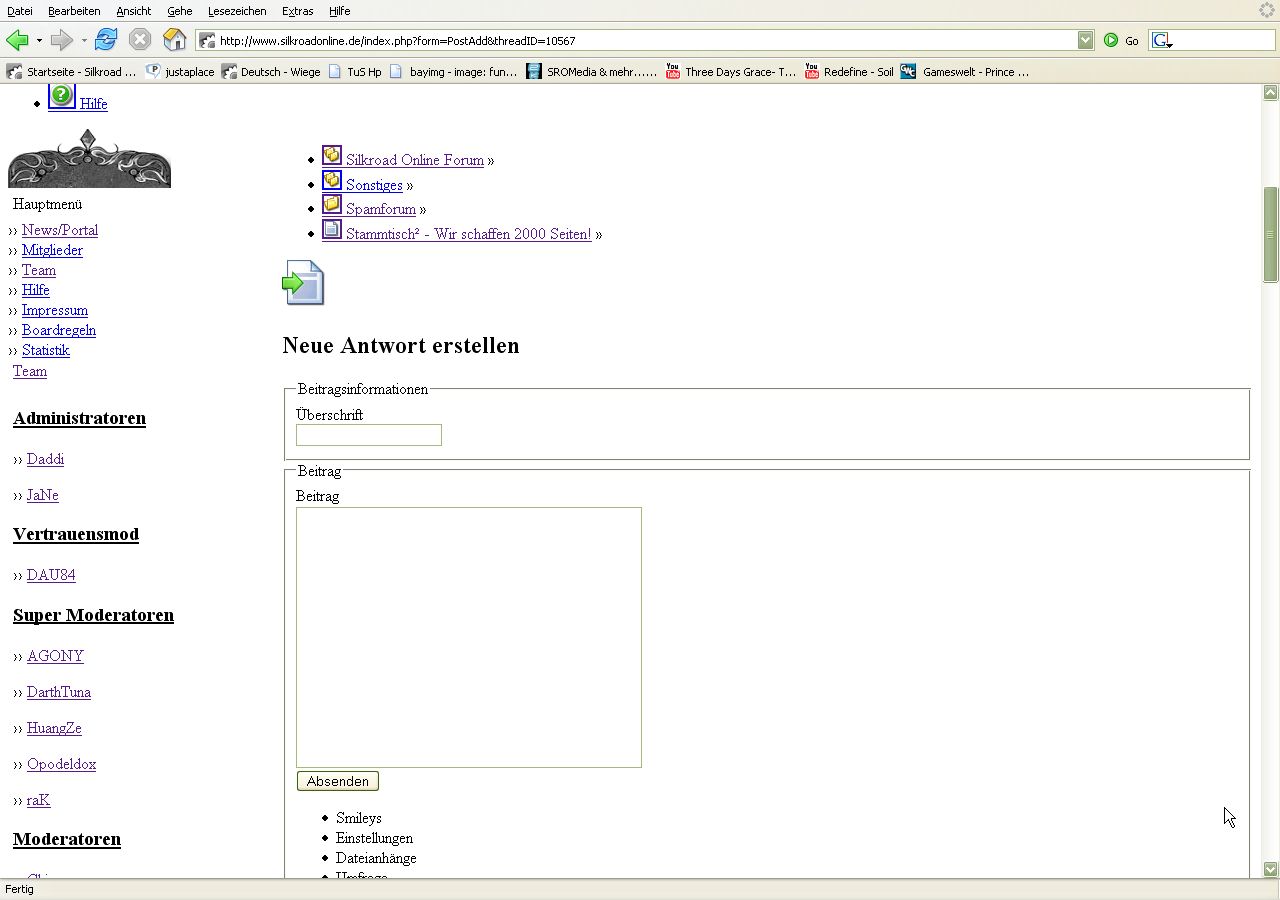1280x900 pixels.
Task: Click the green Go button icon
Action: (x=1111, y=41)
